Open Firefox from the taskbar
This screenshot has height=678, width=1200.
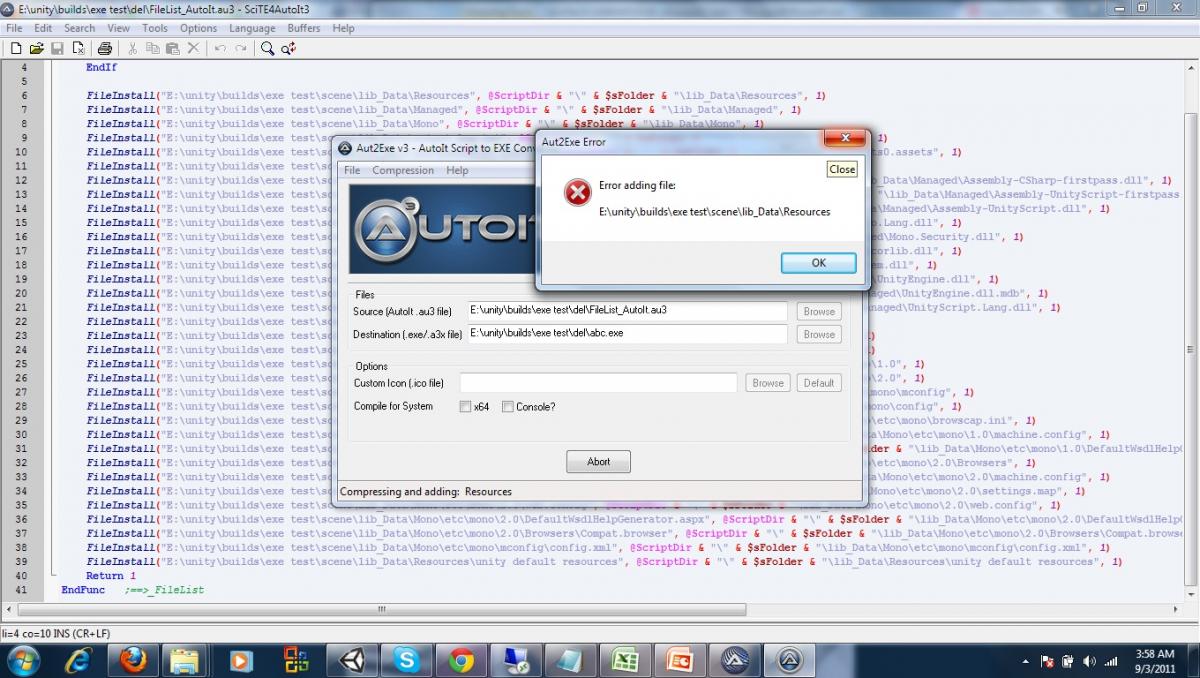[131, 659]
